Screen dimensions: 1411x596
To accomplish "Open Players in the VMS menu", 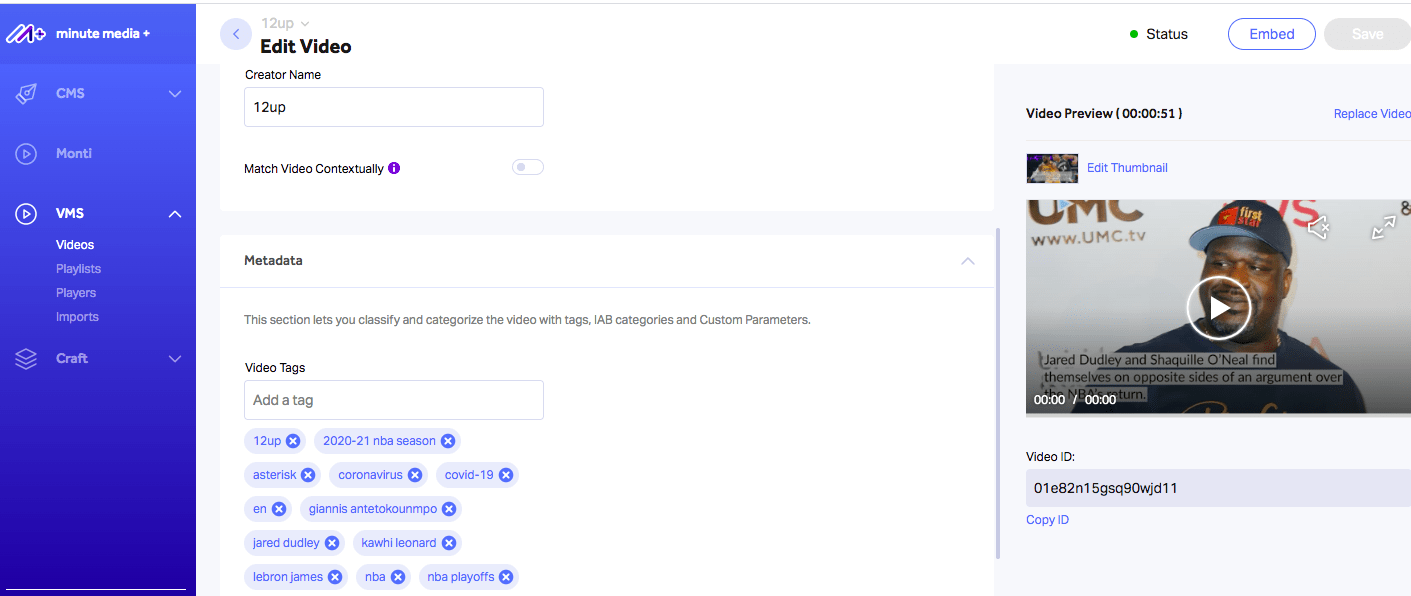I will pos(76,293).
